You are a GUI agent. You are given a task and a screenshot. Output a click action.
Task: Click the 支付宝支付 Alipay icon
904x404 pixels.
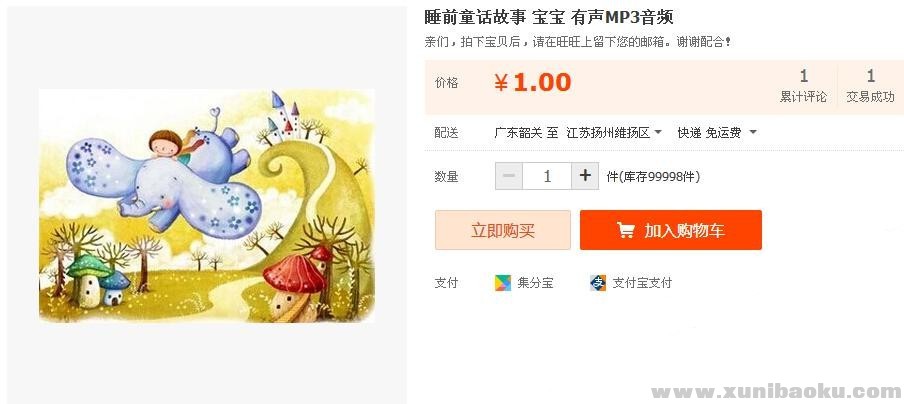click(598, 283)
